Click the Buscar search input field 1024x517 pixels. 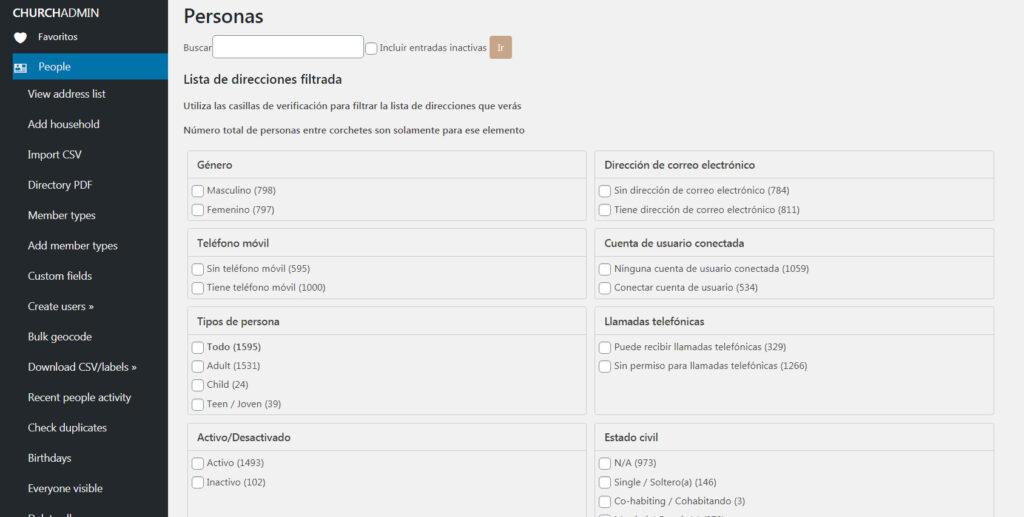click(x=288, y=47)
